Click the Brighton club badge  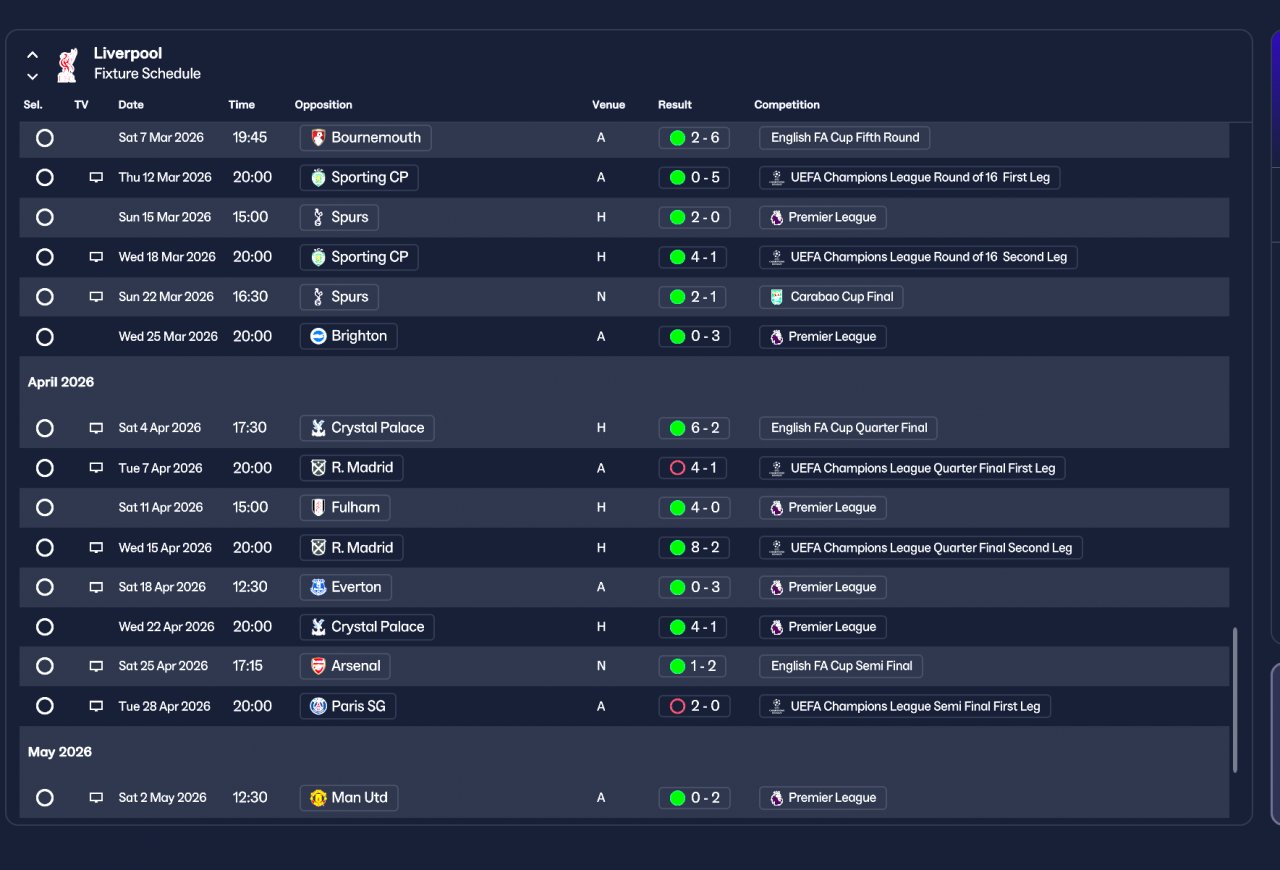[x=318, y=336]
